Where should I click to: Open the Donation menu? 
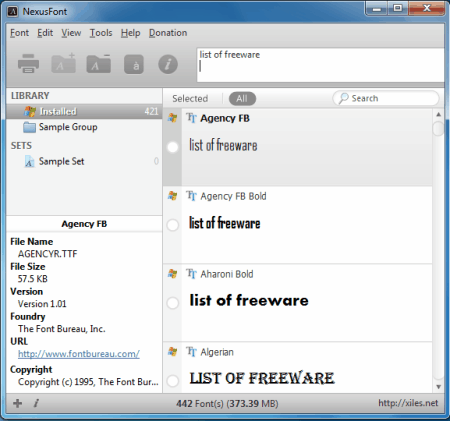click(168, 33)
